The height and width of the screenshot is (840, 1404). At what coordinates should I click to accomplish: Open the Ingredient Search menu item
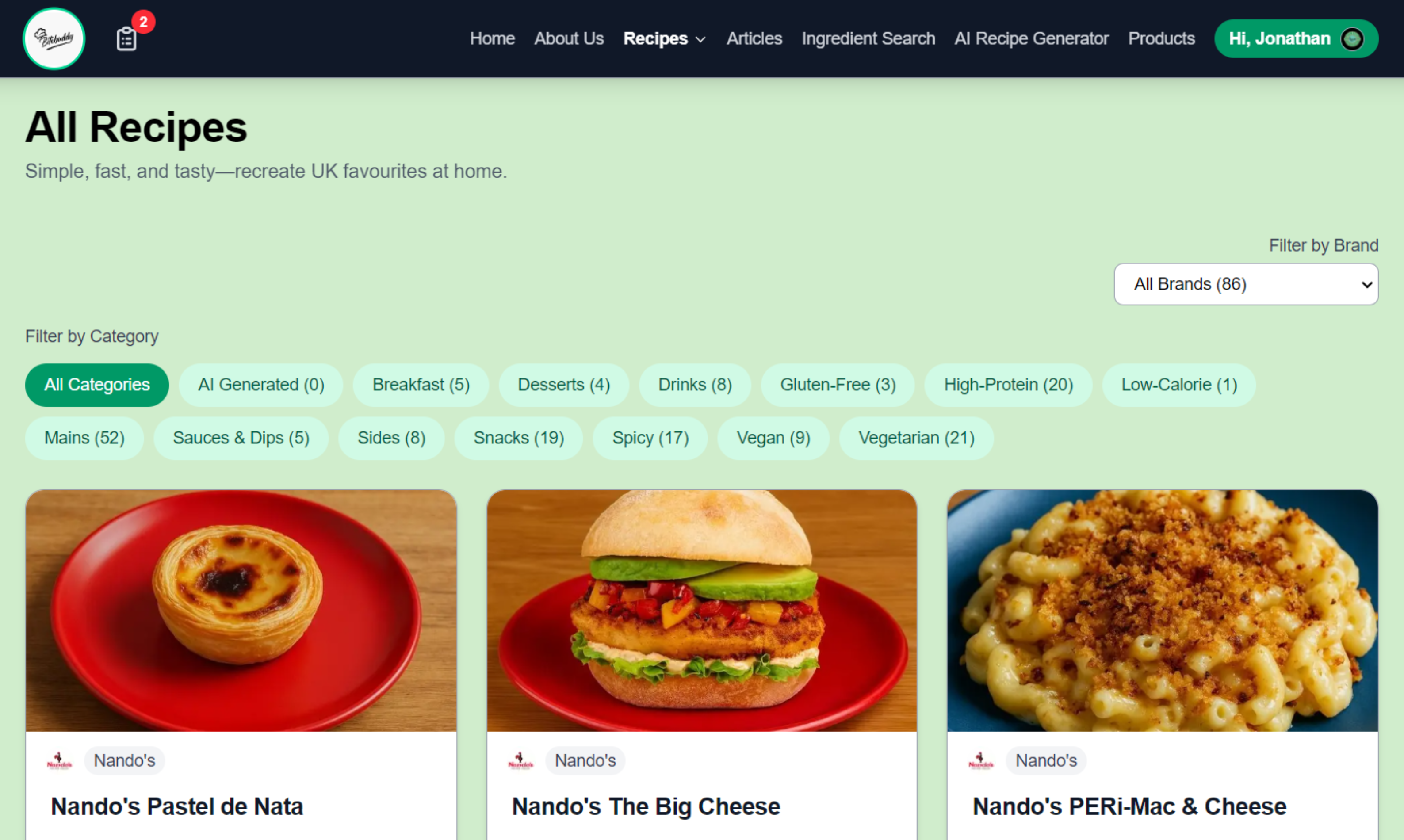click(x=868, y=38)
